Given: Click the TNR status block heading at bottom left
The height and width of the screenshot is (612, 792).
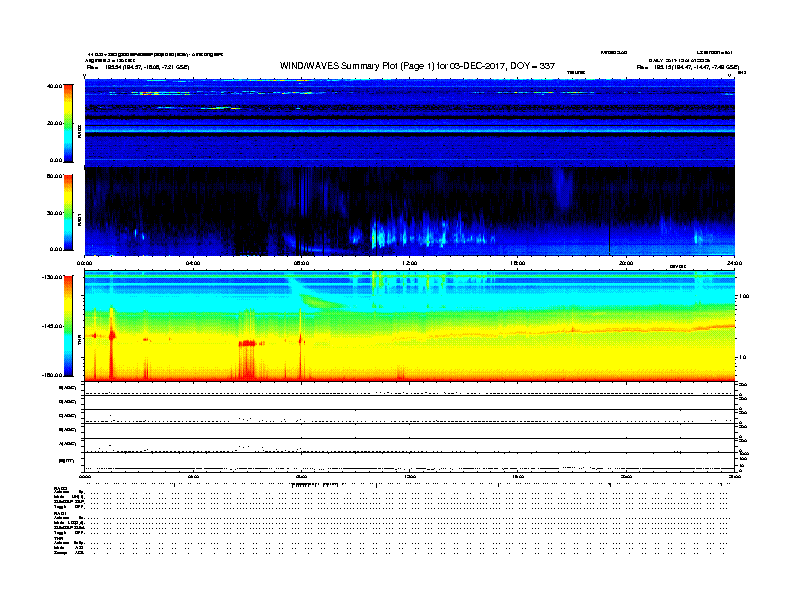Looking at the screenshot, I should (x=58, y=538).
